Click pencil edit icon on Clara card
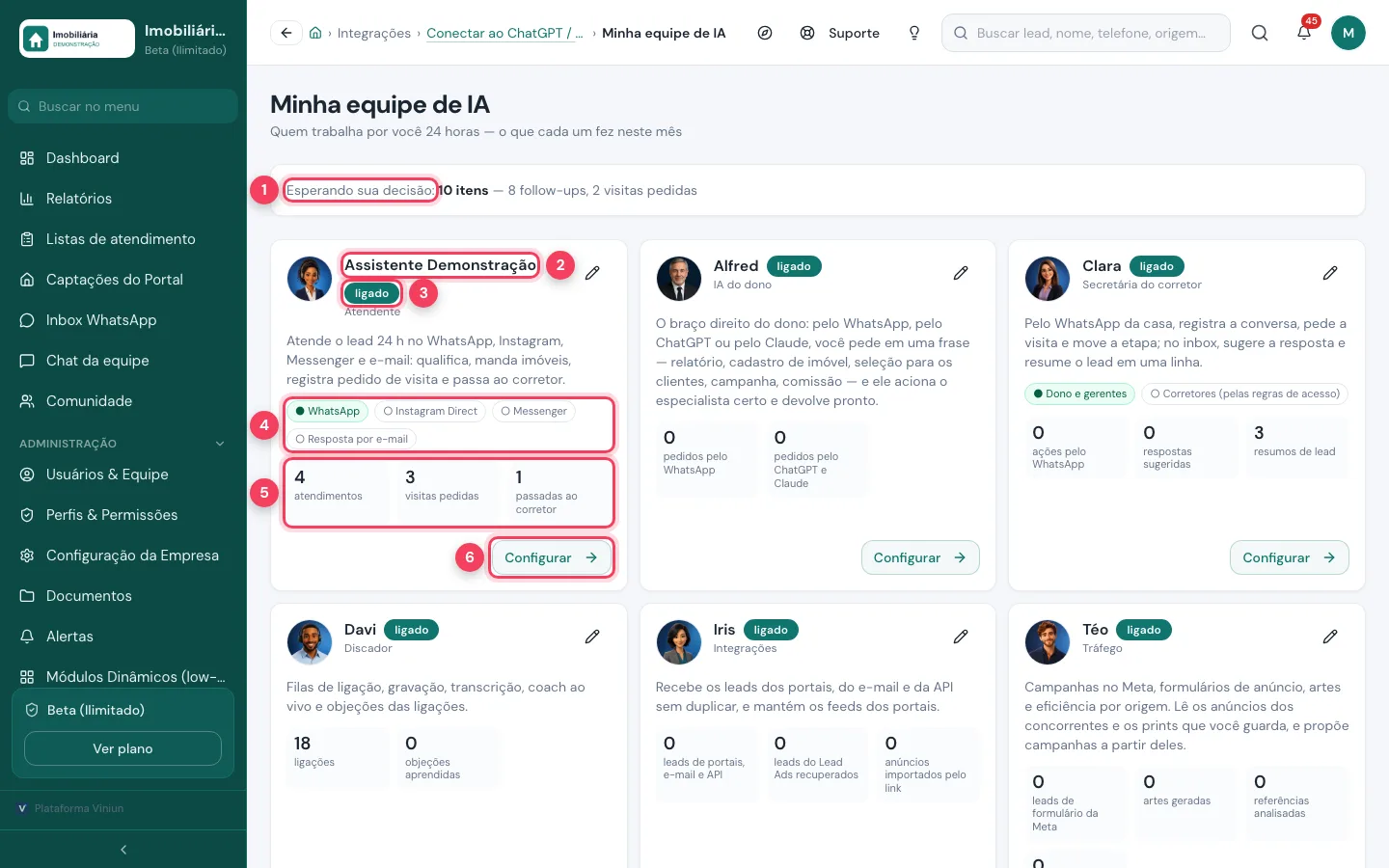The height and width of the screenshot is (868, 1389). coord(1330,273)
